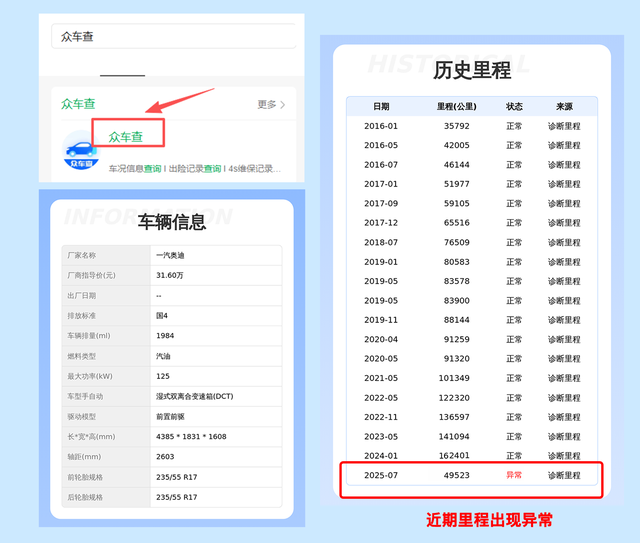Click the 51977 mileage cell

click(x=457, y=184)
